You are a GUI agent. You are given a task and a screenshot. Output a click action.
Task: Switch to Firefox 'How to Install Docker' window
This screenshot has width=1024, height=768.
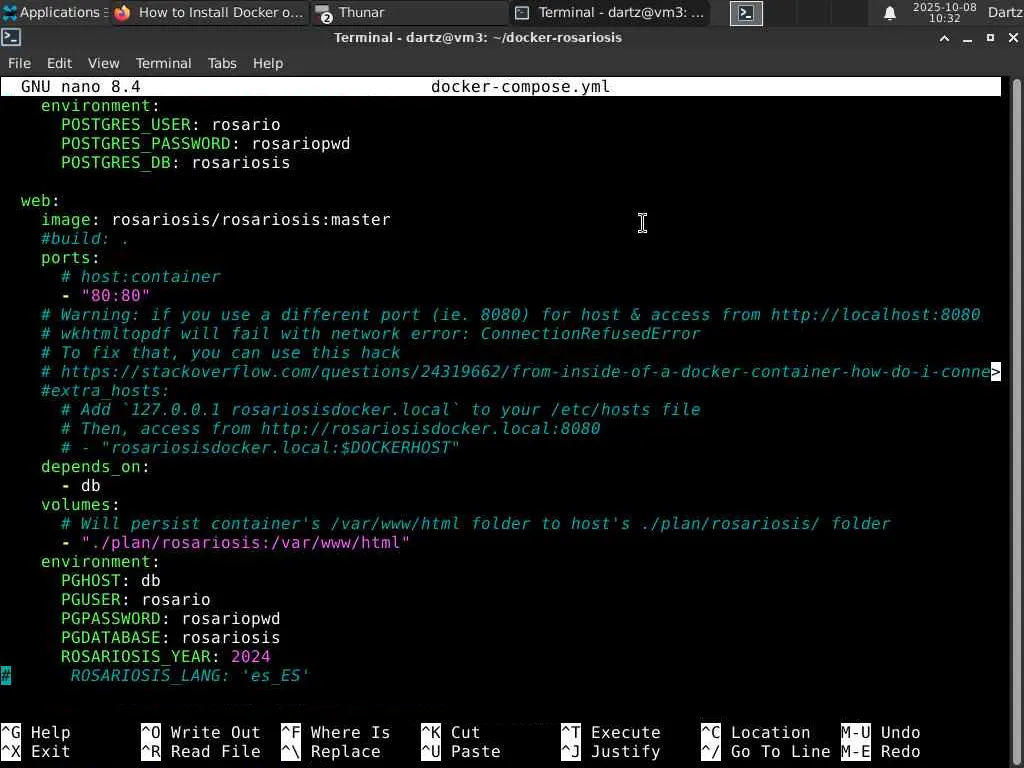210,12
